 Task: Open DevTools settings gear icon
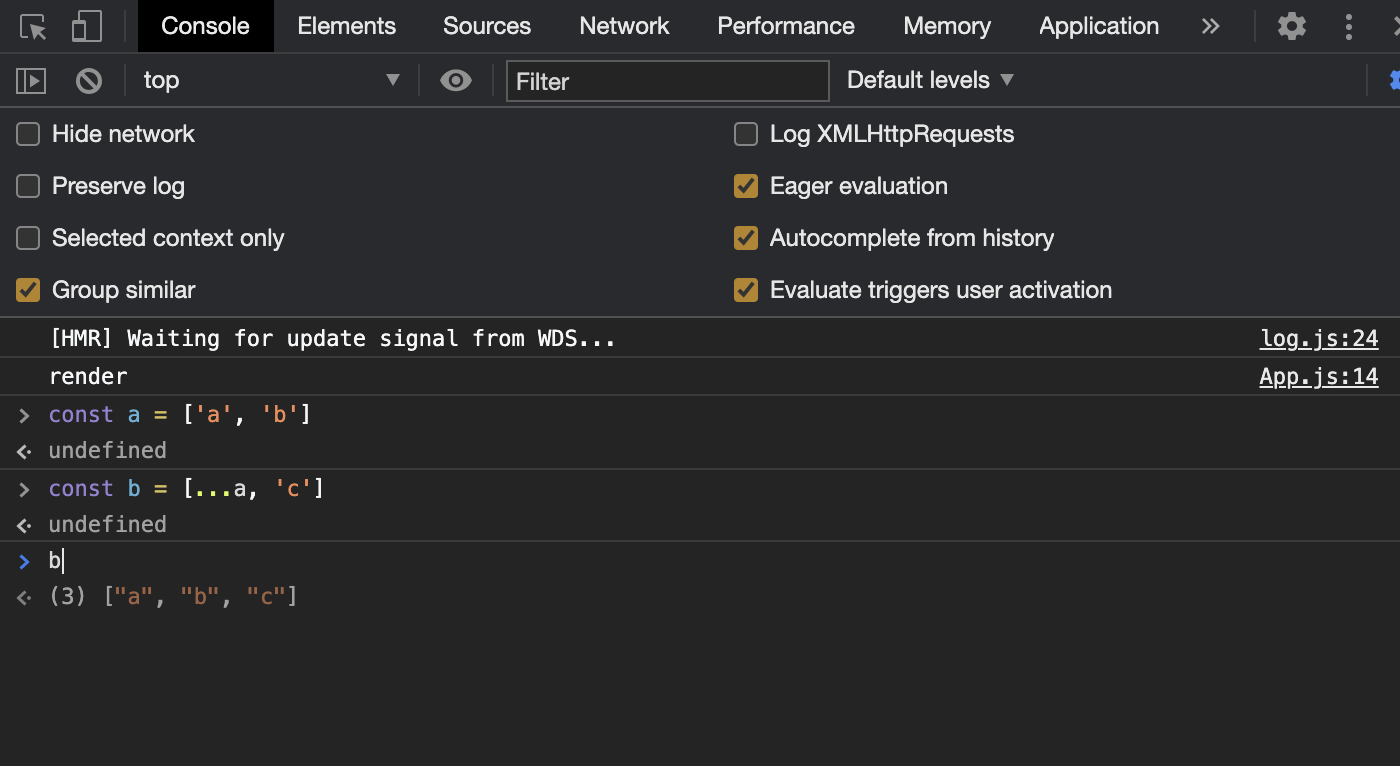[x=1292, y=26]
